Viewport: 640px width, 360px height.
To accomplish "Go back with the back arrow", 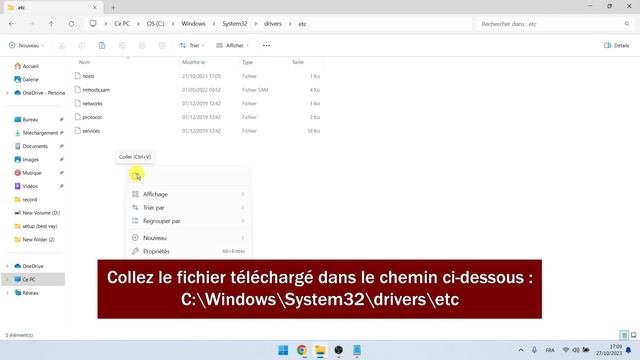I will [11, 24].
